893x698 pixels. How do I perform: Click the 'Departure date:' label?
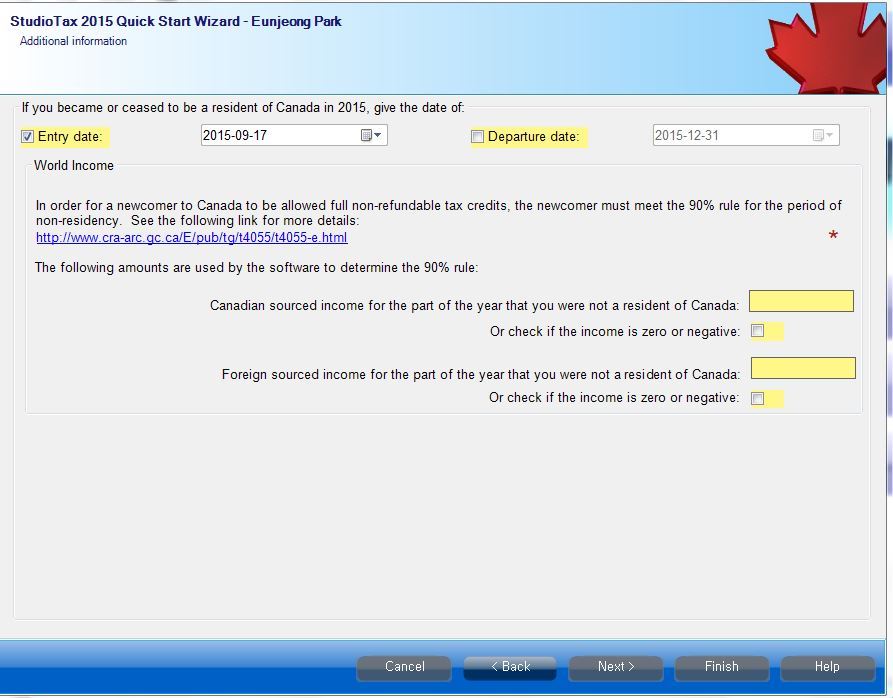534,137
